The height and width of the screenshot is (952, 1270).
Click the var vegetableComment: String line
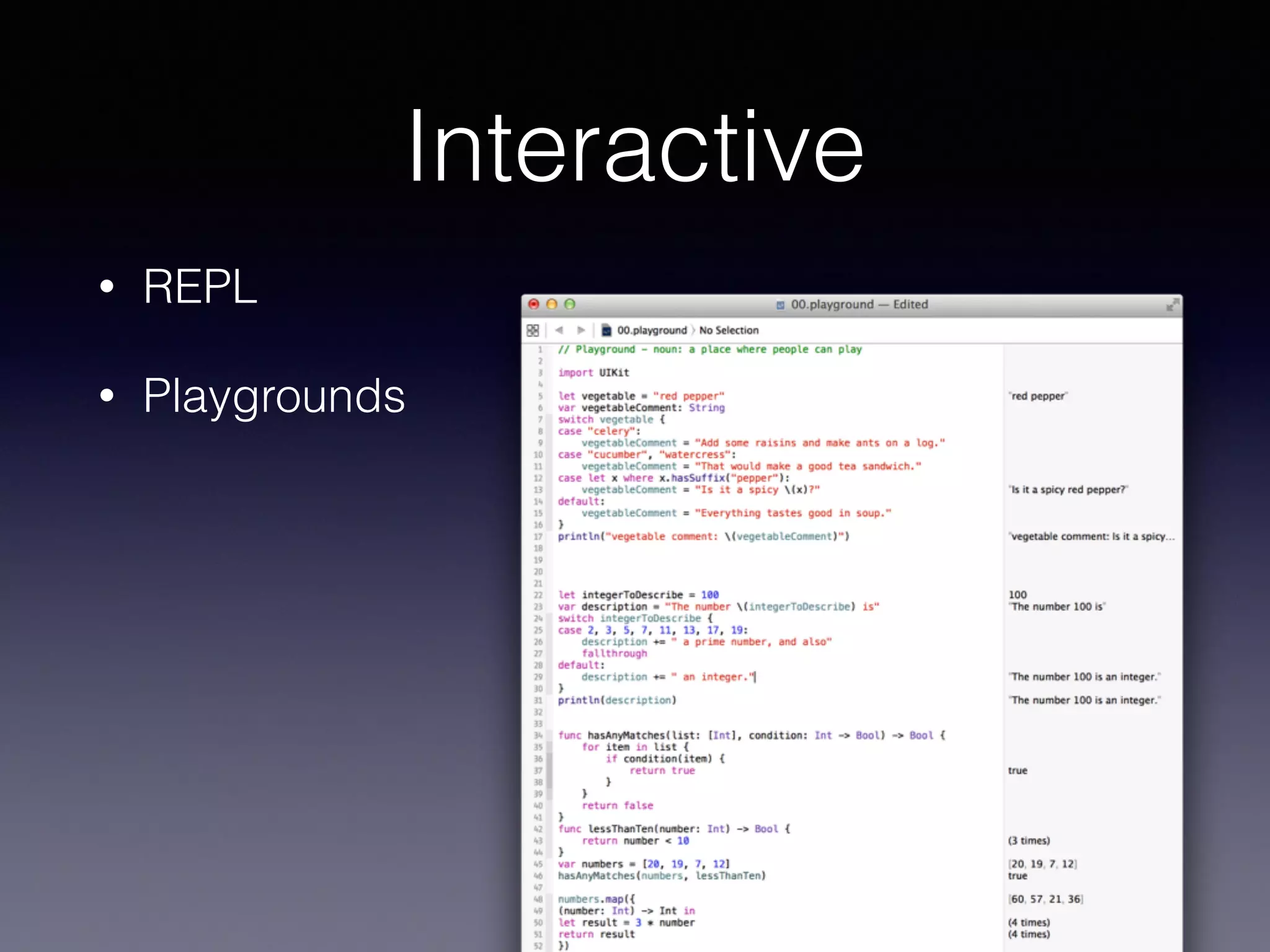point(641,408)
